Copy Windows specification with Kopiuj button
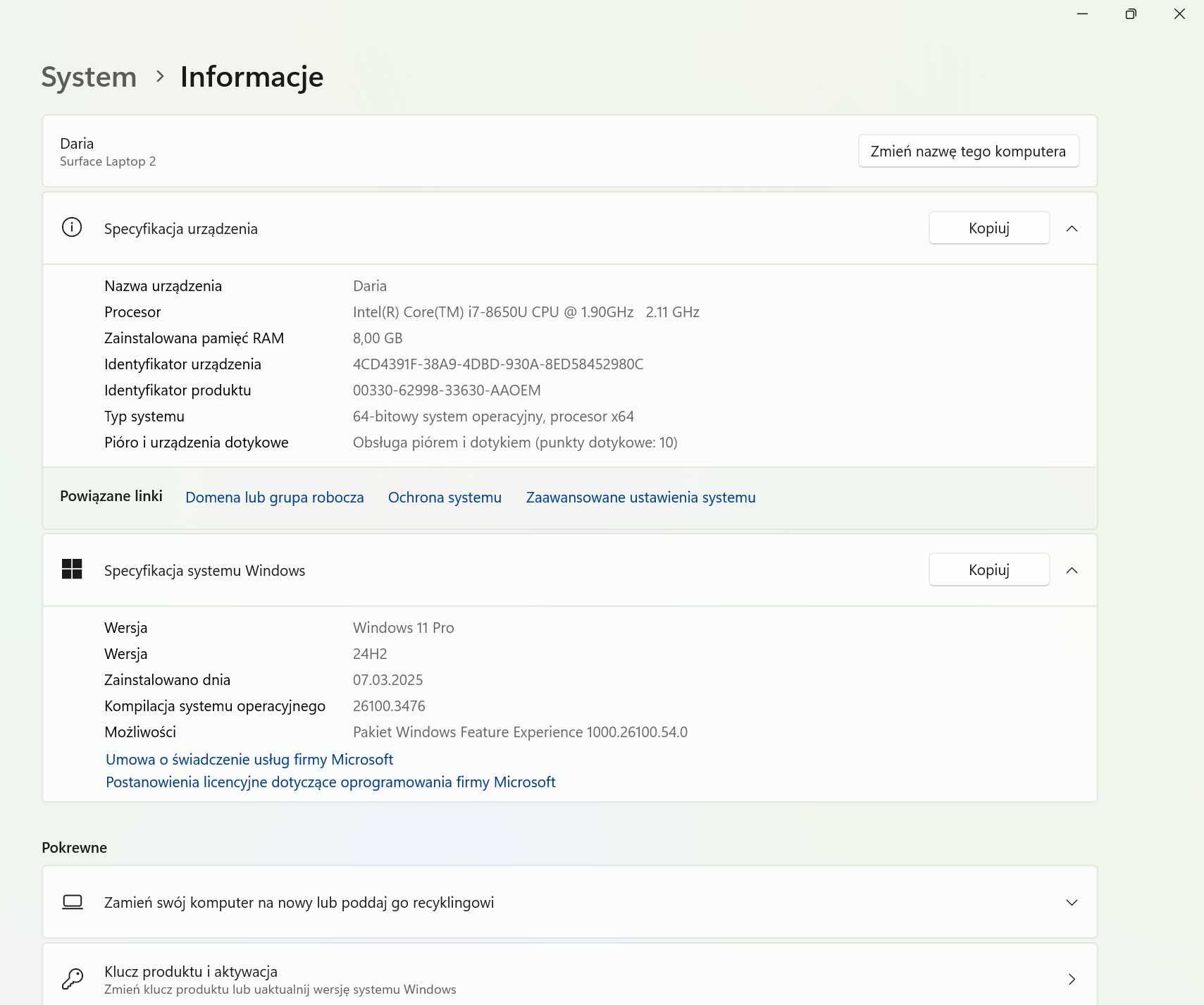This screenshot has height=1005, width=1204. click(x=989, y=569)
